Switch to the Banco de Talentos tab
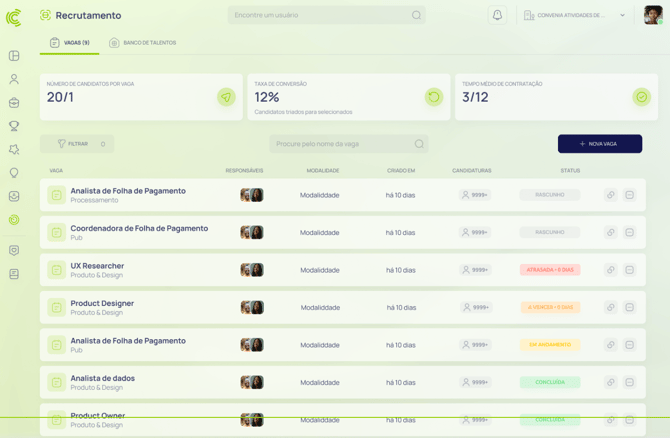Image resolution: width=670 pixels, height=438 pixels. coord(143,43)
